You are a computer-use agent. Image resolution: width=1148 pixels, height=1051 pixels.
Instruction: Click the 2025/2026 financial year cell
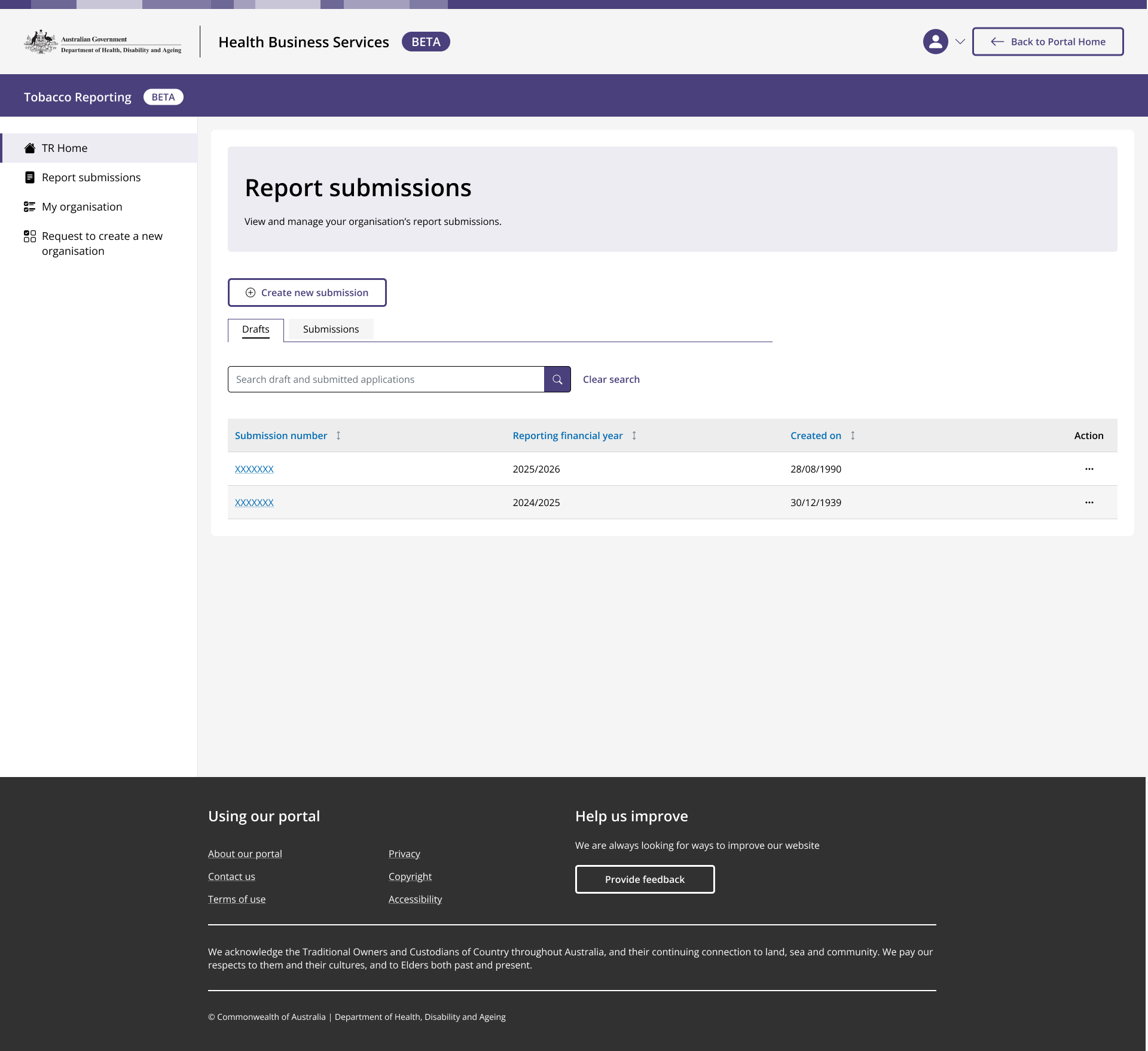pos(536,469)
